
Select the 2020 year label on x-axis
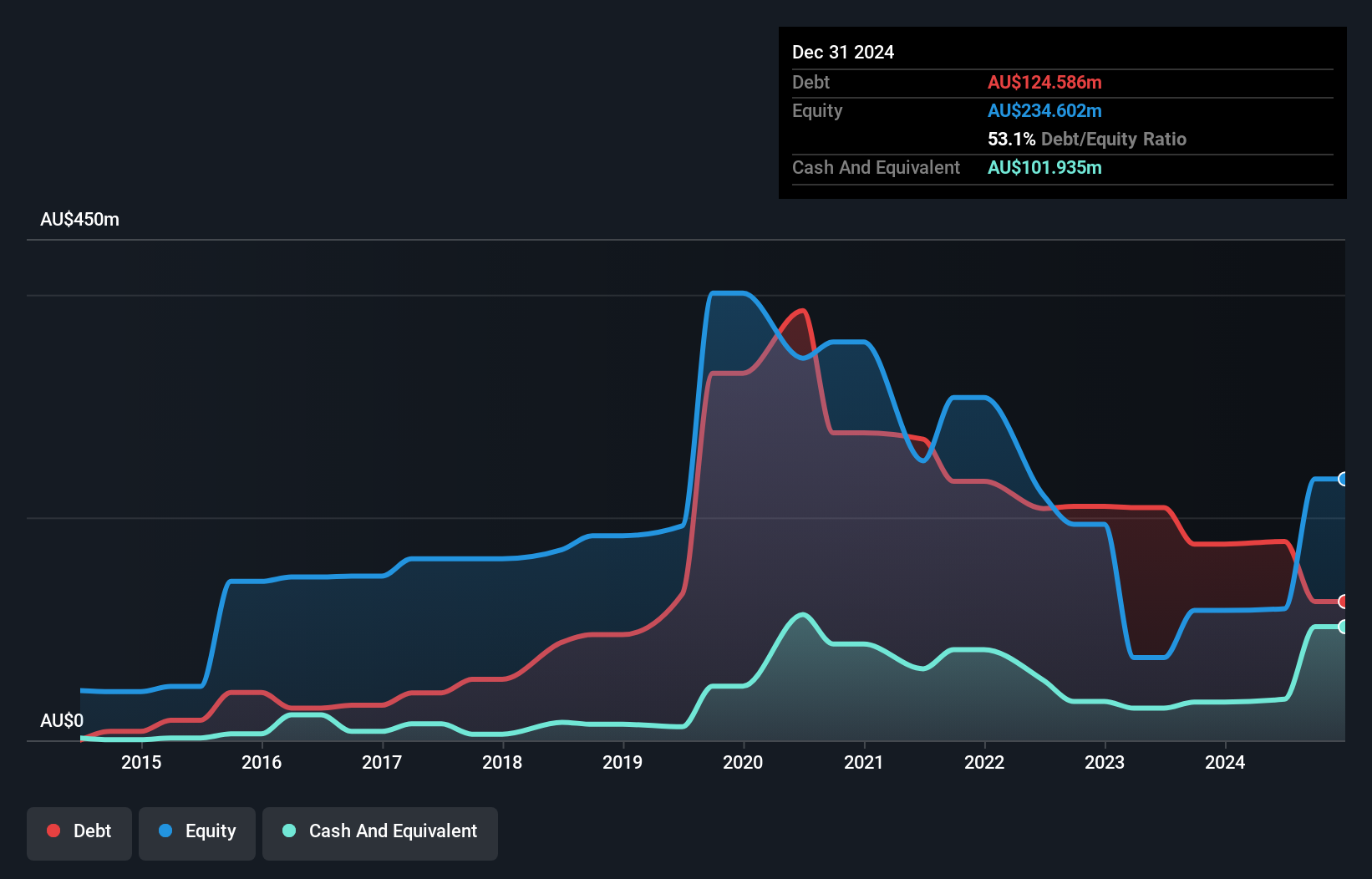[744, 763]
